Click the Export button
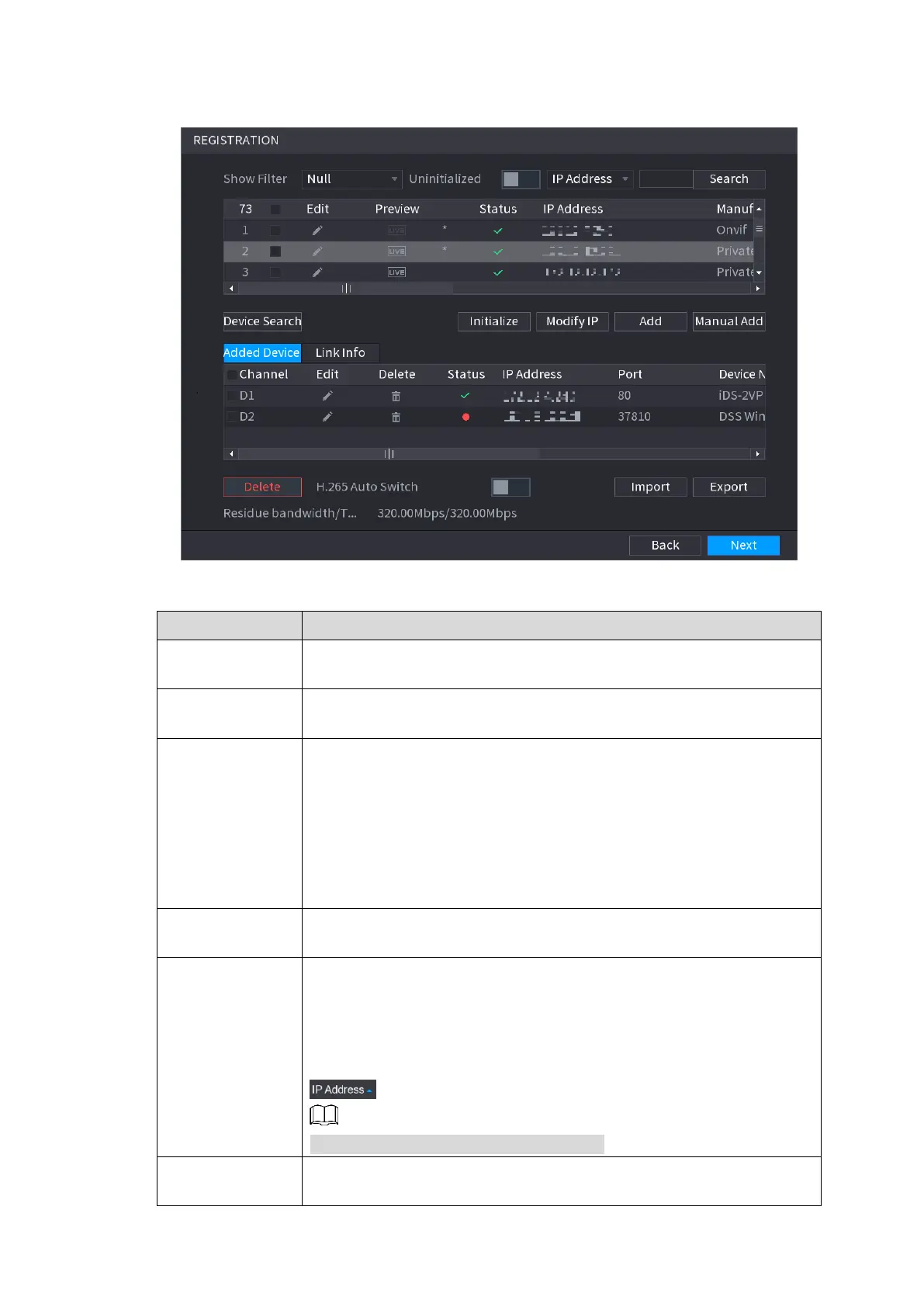Image resolution: width=924 pixels, height=1307 pixels. tap(729, 487)
